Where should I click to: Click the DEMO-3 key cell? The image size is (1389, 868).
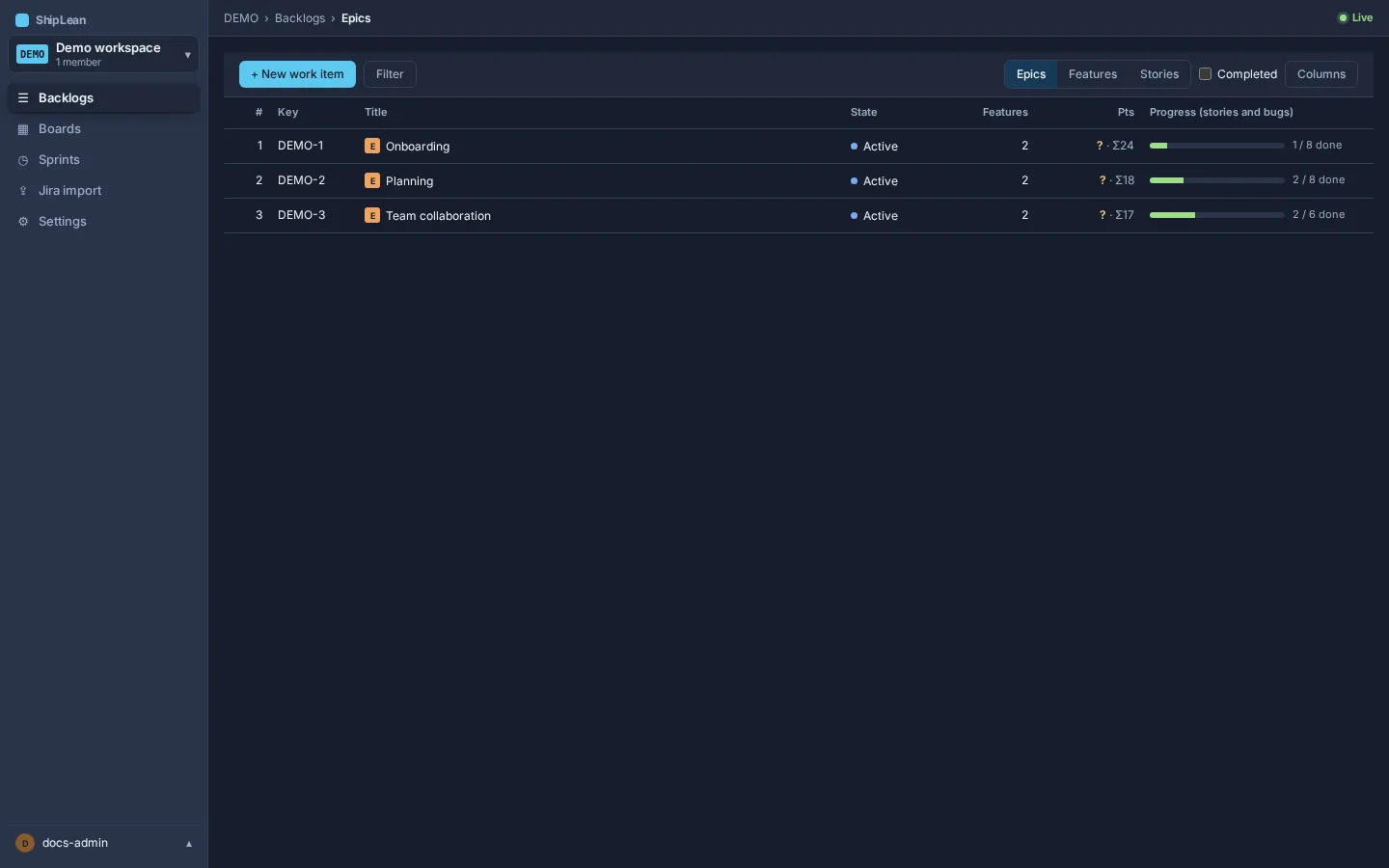coord(301,215)
